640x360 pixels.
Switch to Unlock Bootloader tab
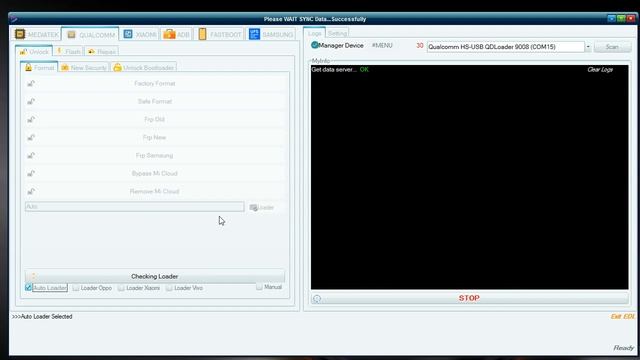[143, 67]
